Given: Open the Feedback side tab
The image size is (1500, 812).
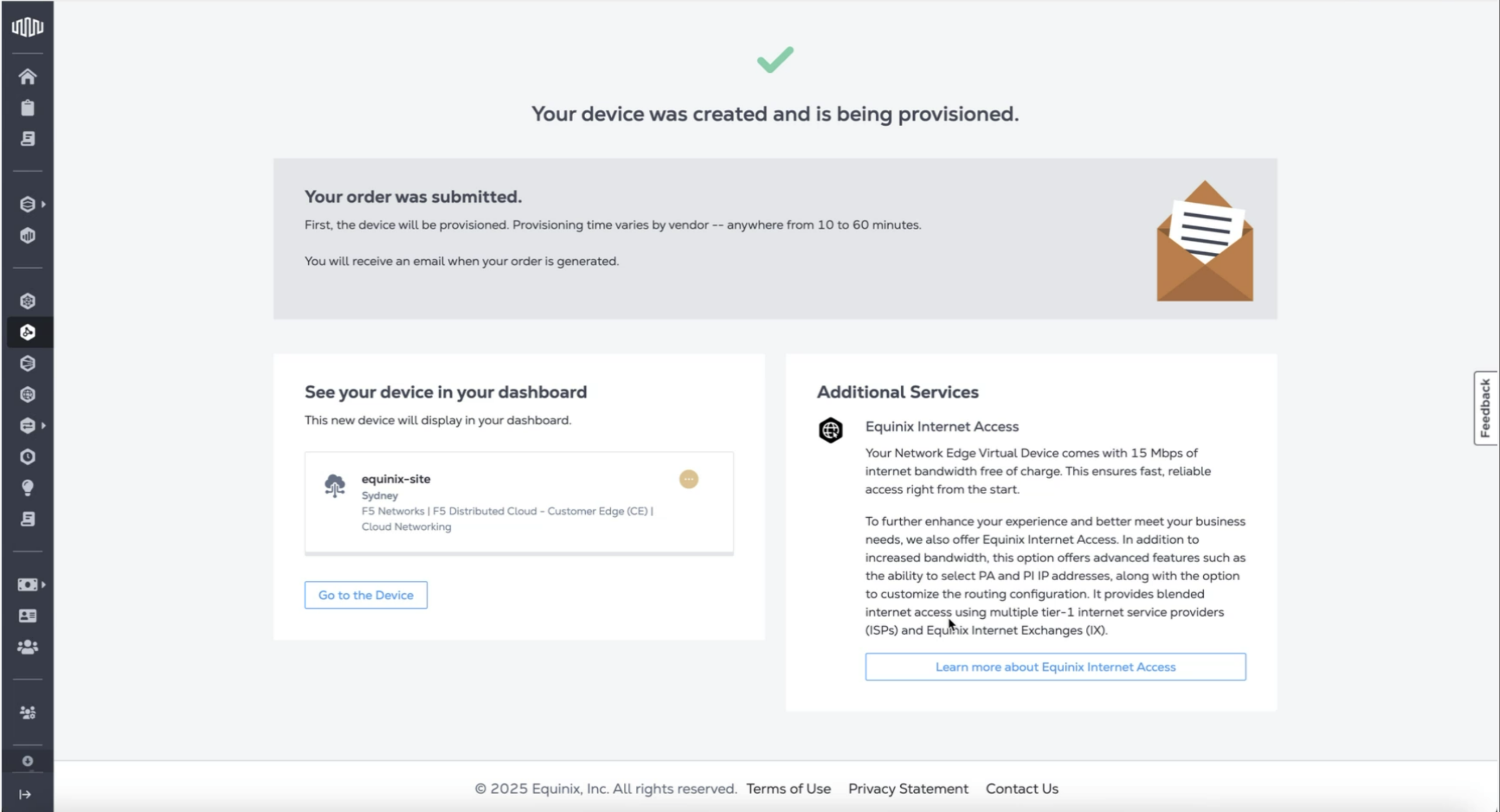Looking at the screenshot, I should (x=1486, y=408).
